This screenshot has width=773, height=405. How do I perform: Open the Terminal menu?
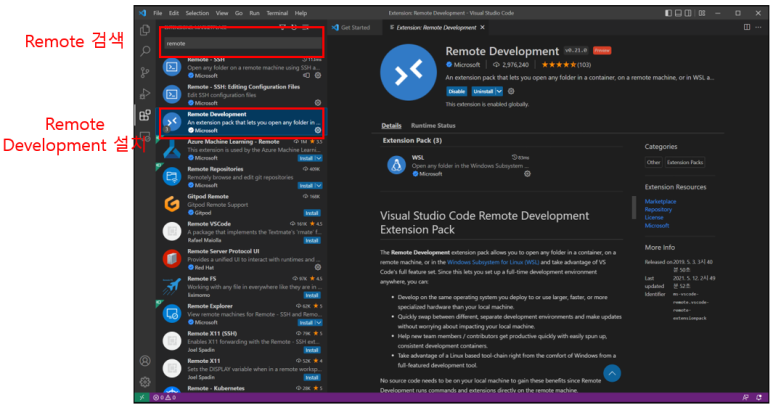pos(277,13)
